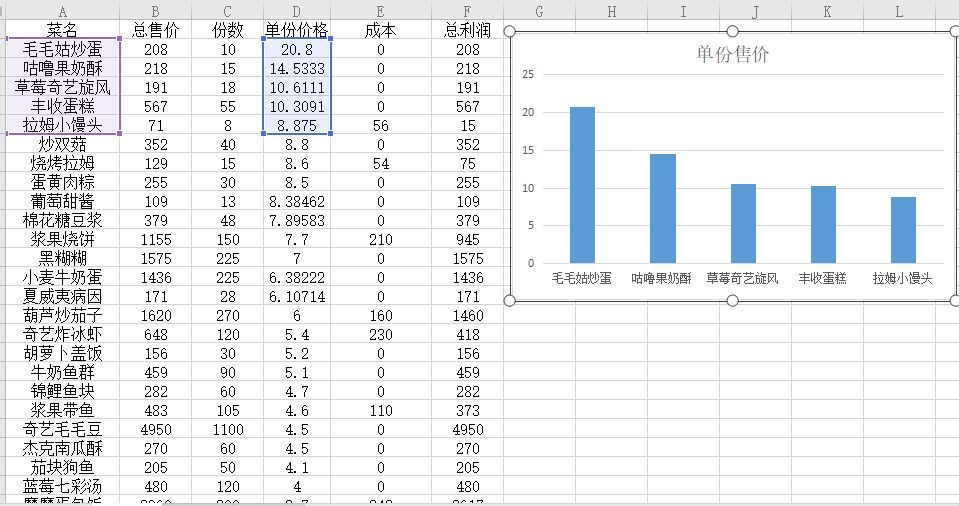Click chart axis label 毛毛姑炒蛋

click(x=582, y=278)
